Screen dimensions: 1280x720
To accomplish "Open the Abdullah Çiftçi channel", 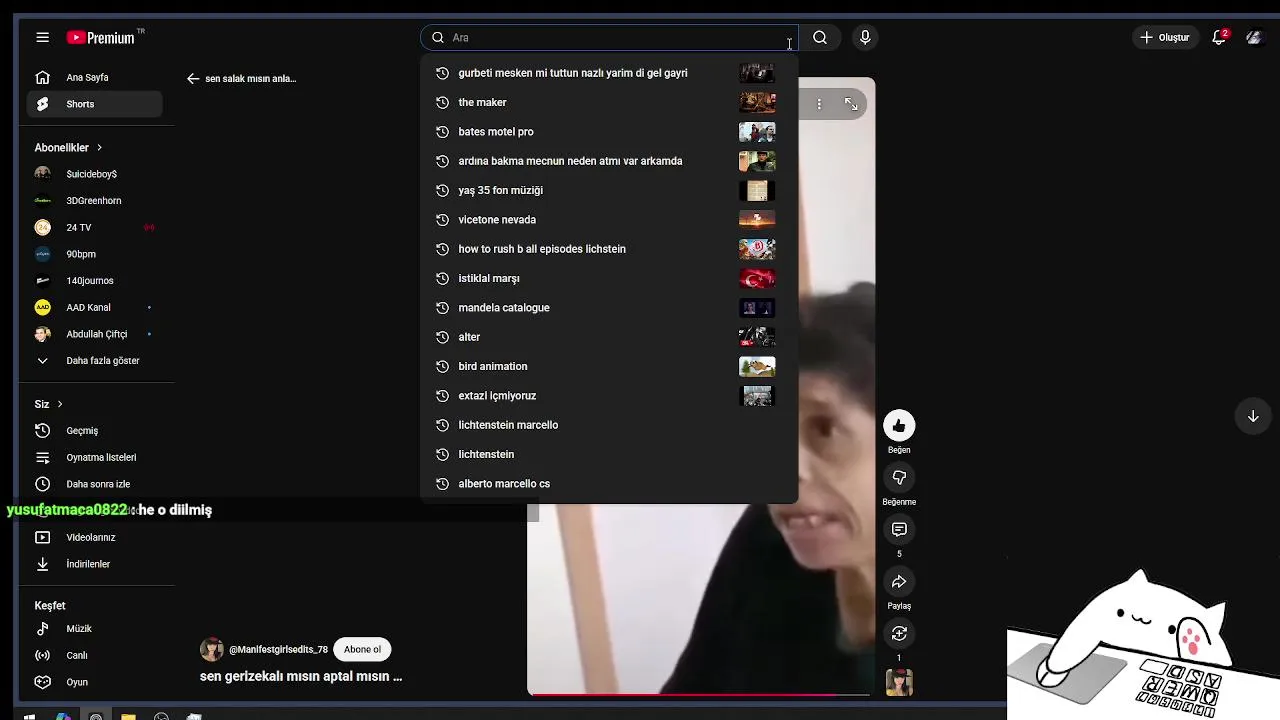I will point(95,334).
